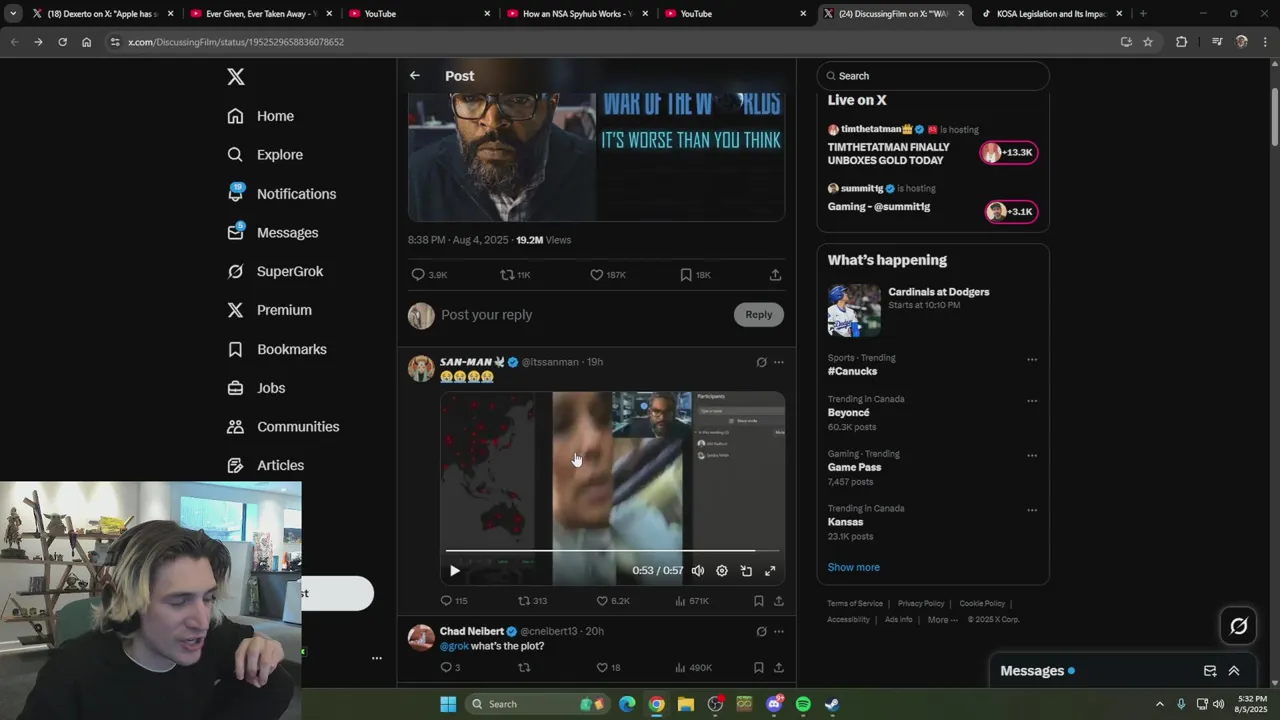This screenshot has width=1280, height=720.
Task: Reload the page
Action: [x=62, y=42]
